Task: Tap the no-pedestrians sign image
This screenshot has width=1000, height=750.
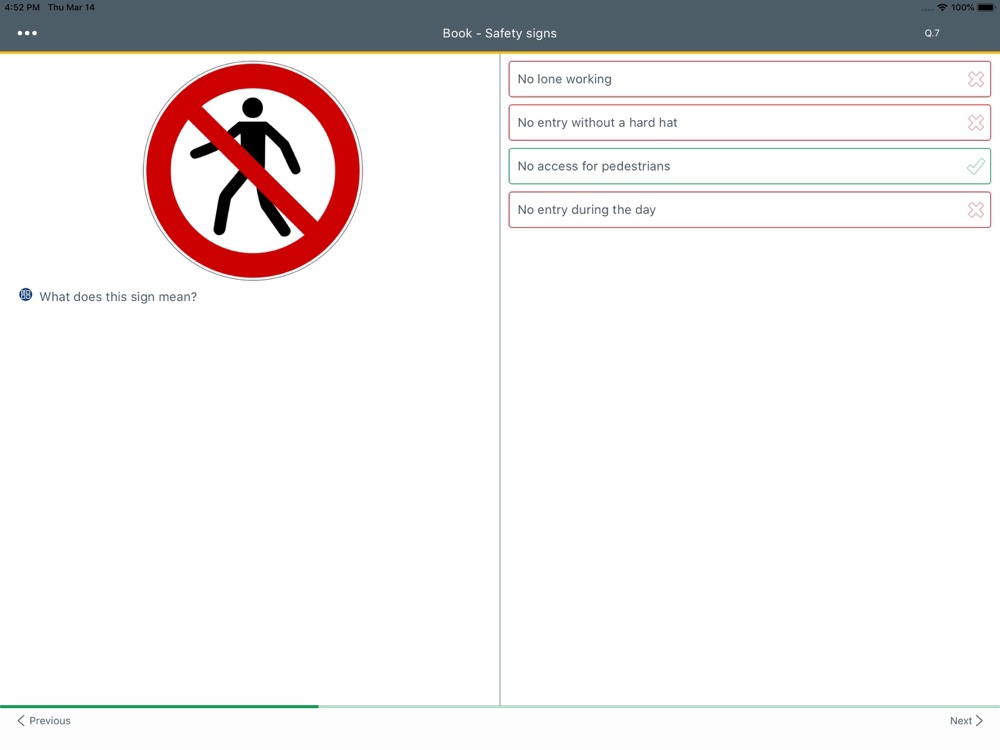Action: pos(253,171)
